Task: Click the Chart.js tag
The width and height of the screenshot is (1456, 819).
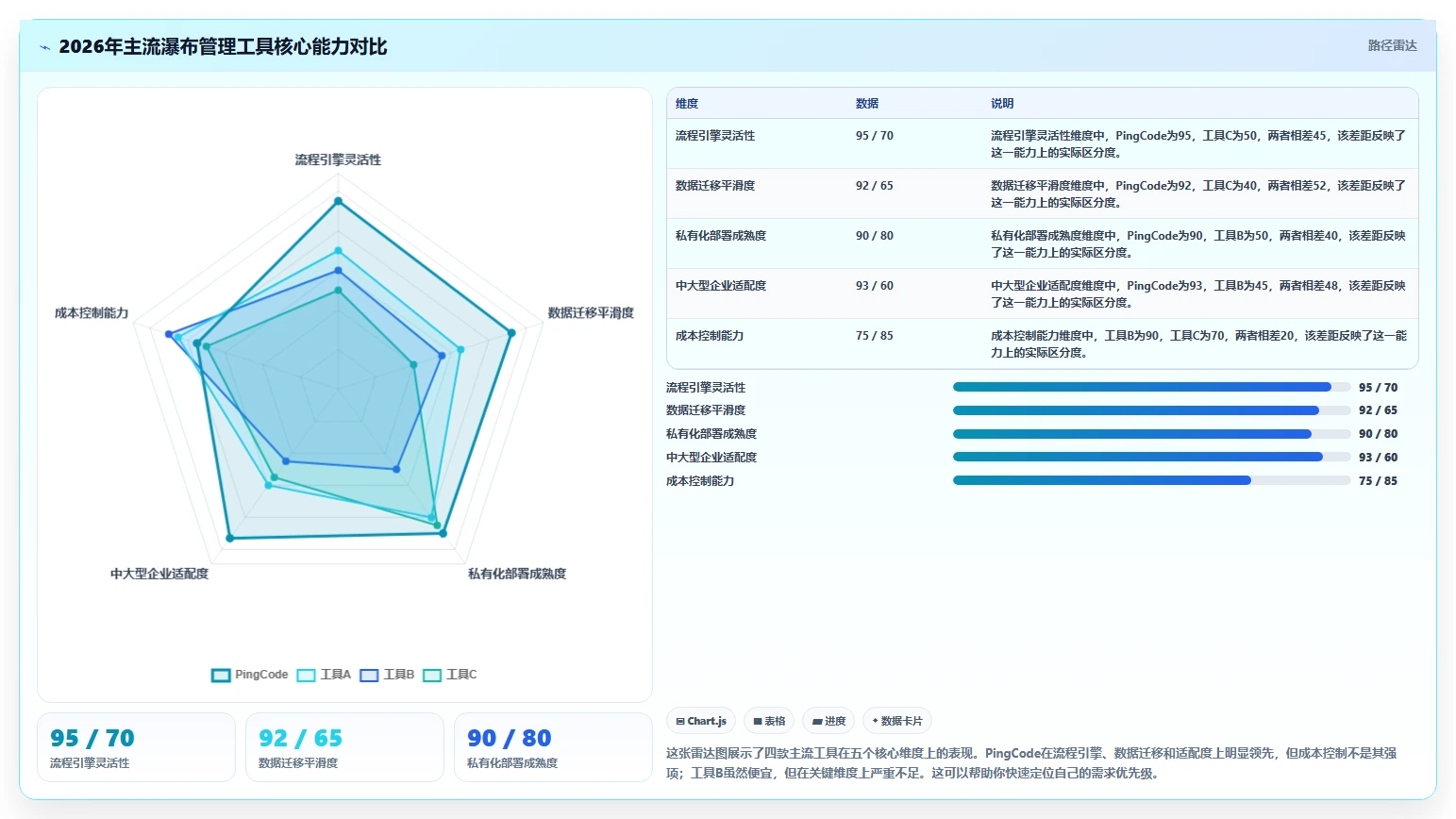Action: [701, 721]
